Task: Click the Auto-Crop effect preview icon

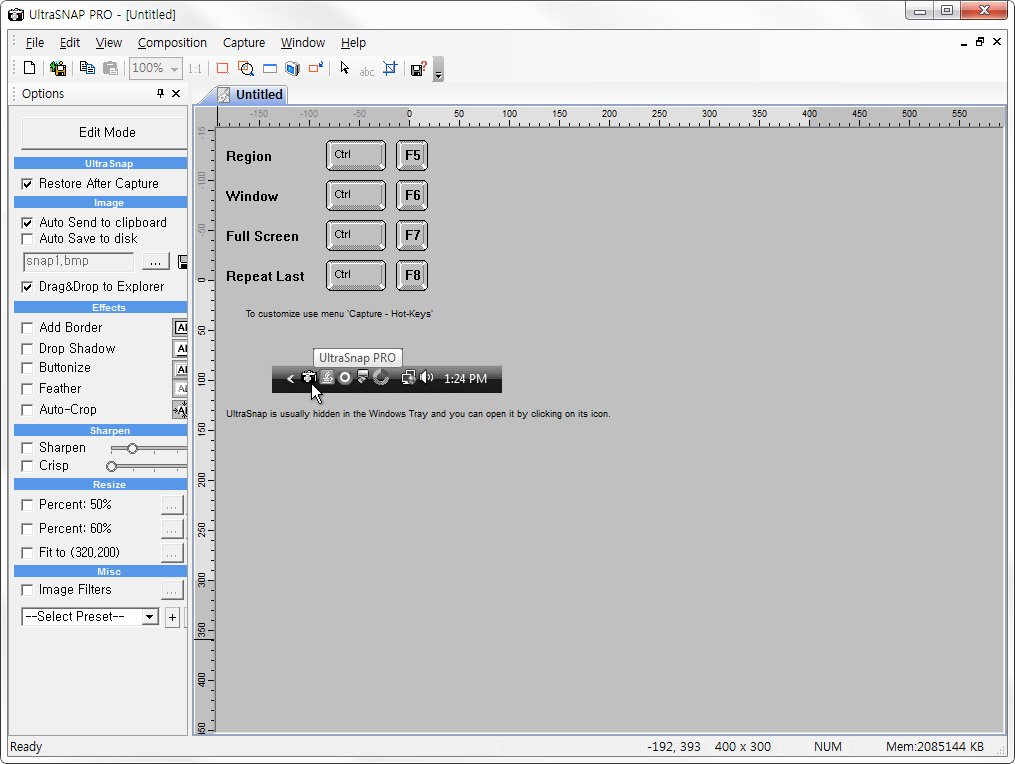Action: 180,409
